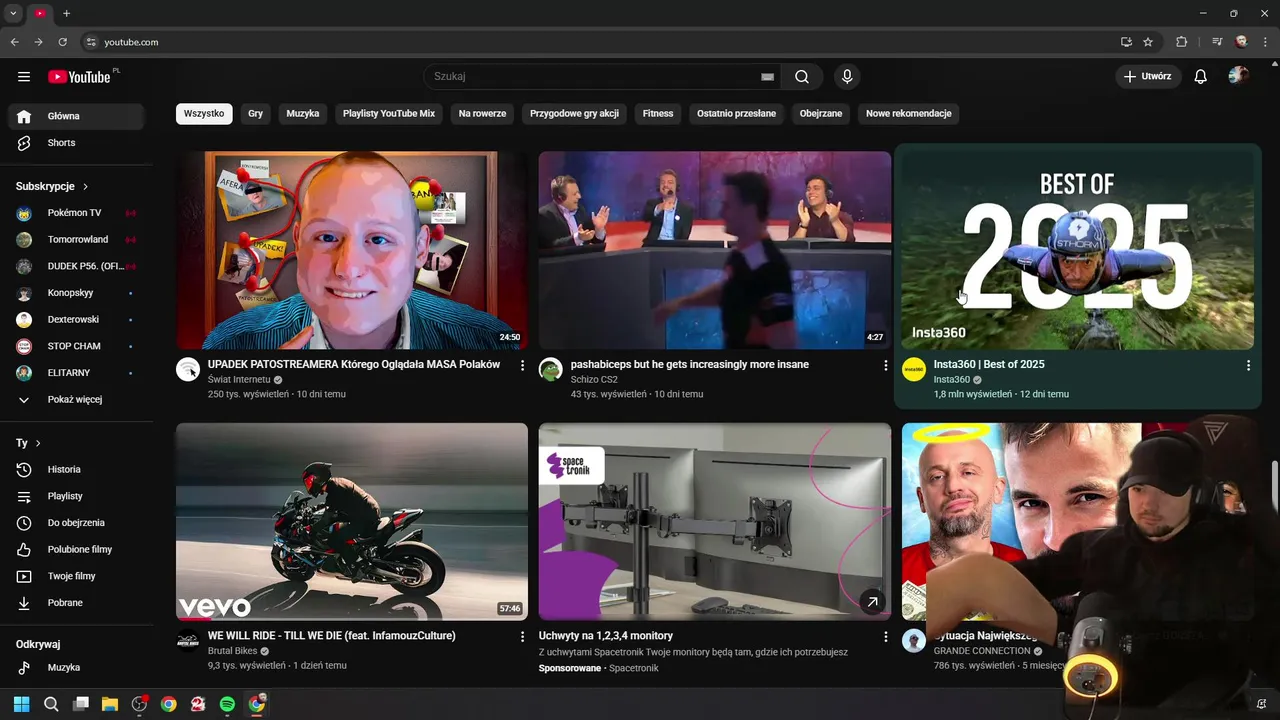The width and height of the screenshot is (1280, 720).
Task: Open Twoje filmy in sidebar
Action: [x=76, y=576]
